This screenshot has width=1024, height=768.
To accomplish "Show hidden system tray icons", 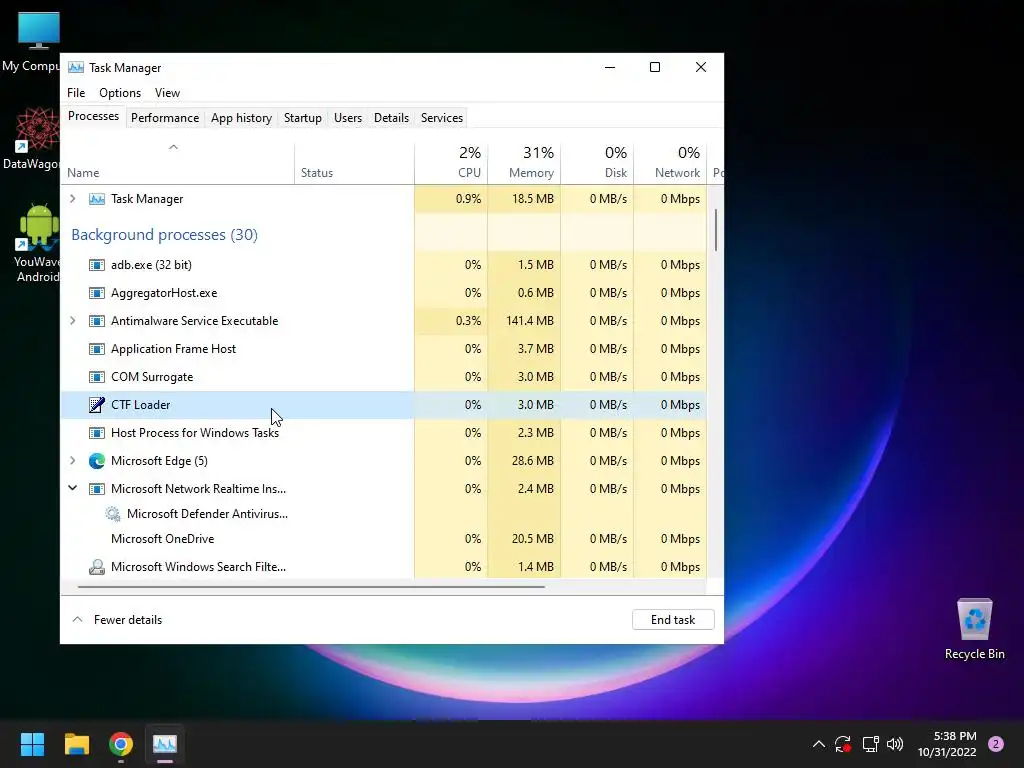I will (818, 744).
